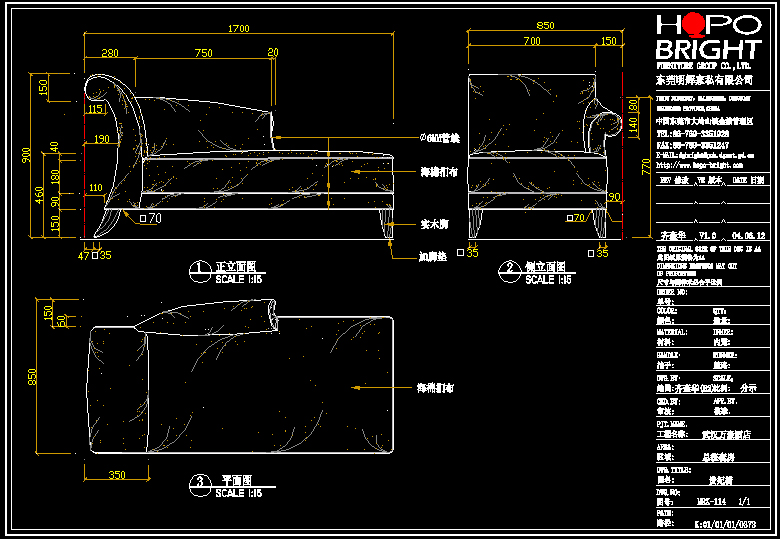Click the 850 dimension beside the plan view
The height and width of the screenshot is (539, 780).
tap(32, 376)
